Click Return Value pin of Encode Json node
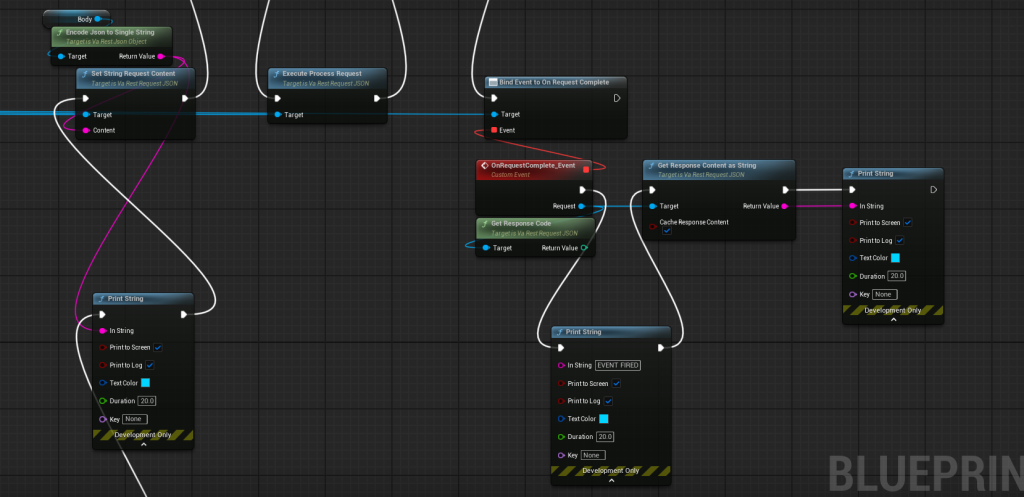Viewport: 1024px width, 497px height. [160, 57]
